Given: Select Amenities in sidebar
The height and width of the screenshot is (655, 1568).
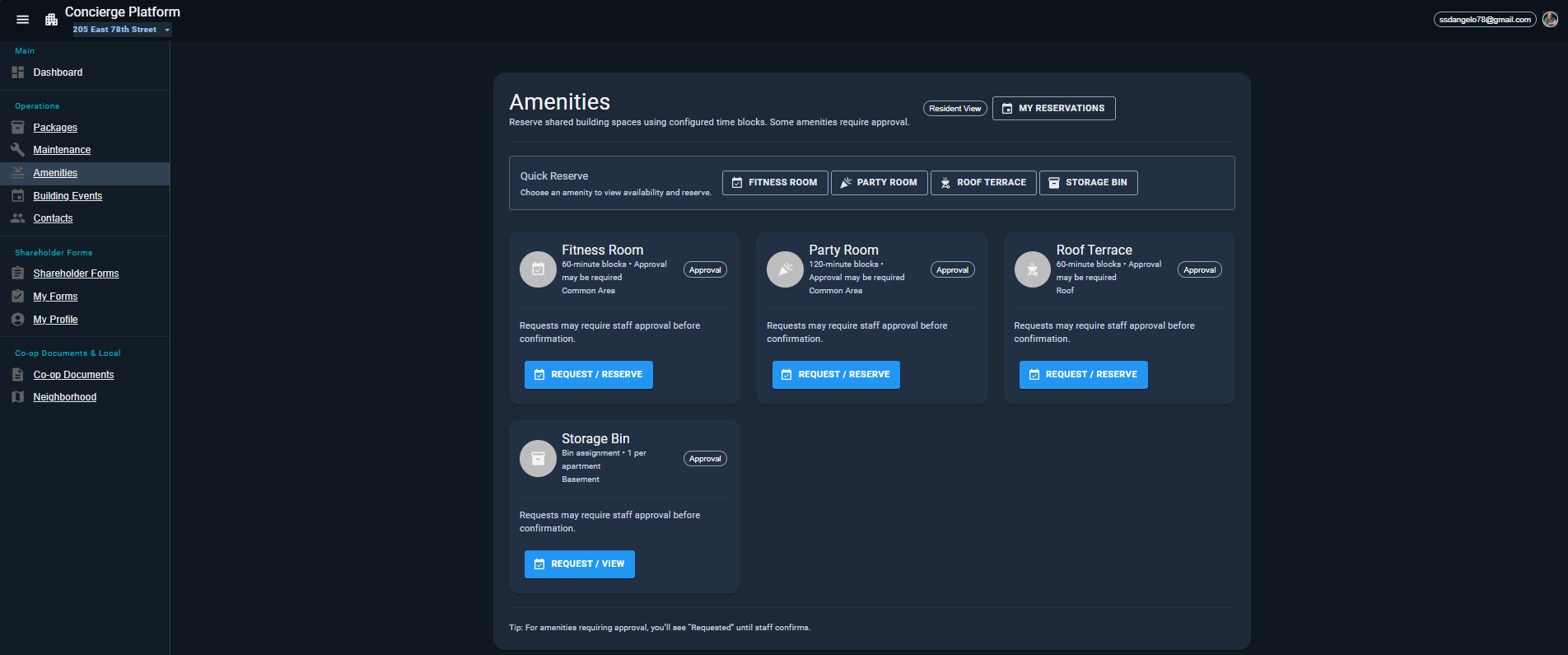Looking at the screenshot, I should (x=55, y=173).
